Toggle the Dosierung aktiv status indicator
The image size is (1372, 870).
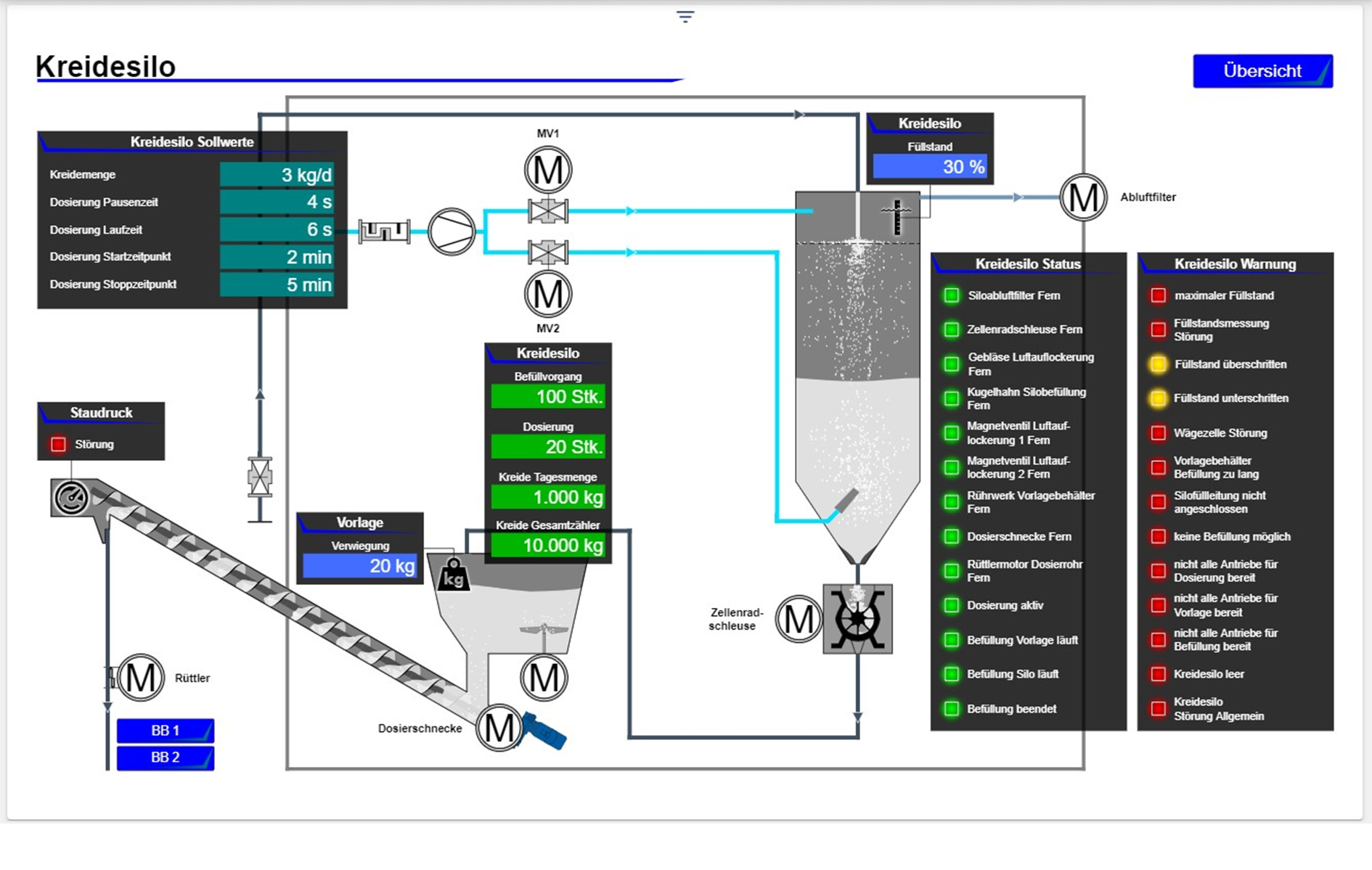point(951,605)
